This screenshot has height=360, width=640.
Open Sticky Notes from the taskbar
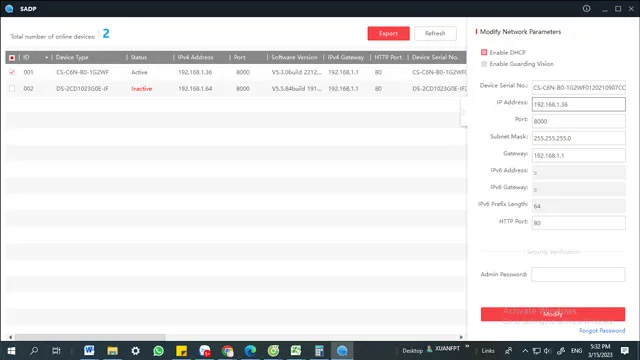click(182, 351)
